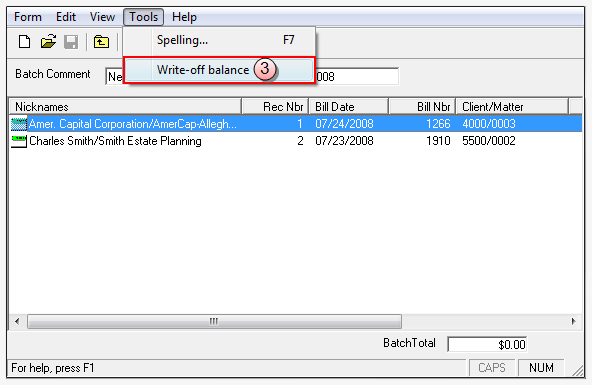Click the BatchTotal $0.00 field
Viewport: 592px width, 385px height.
487,344
